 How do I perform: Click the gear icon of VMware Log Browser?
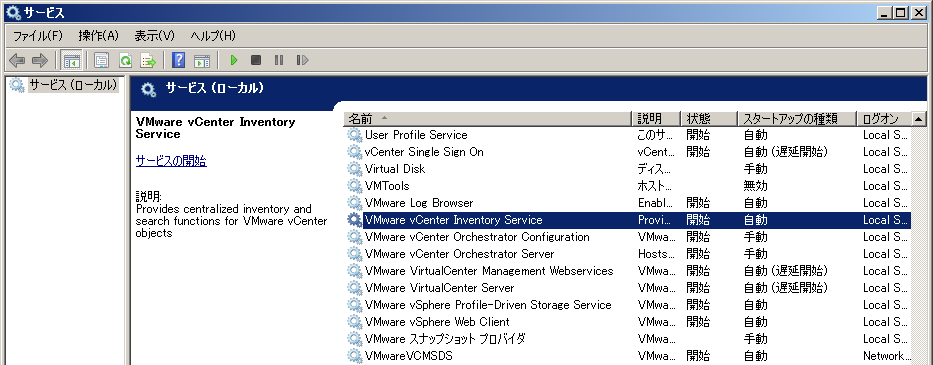pos(355,203)
